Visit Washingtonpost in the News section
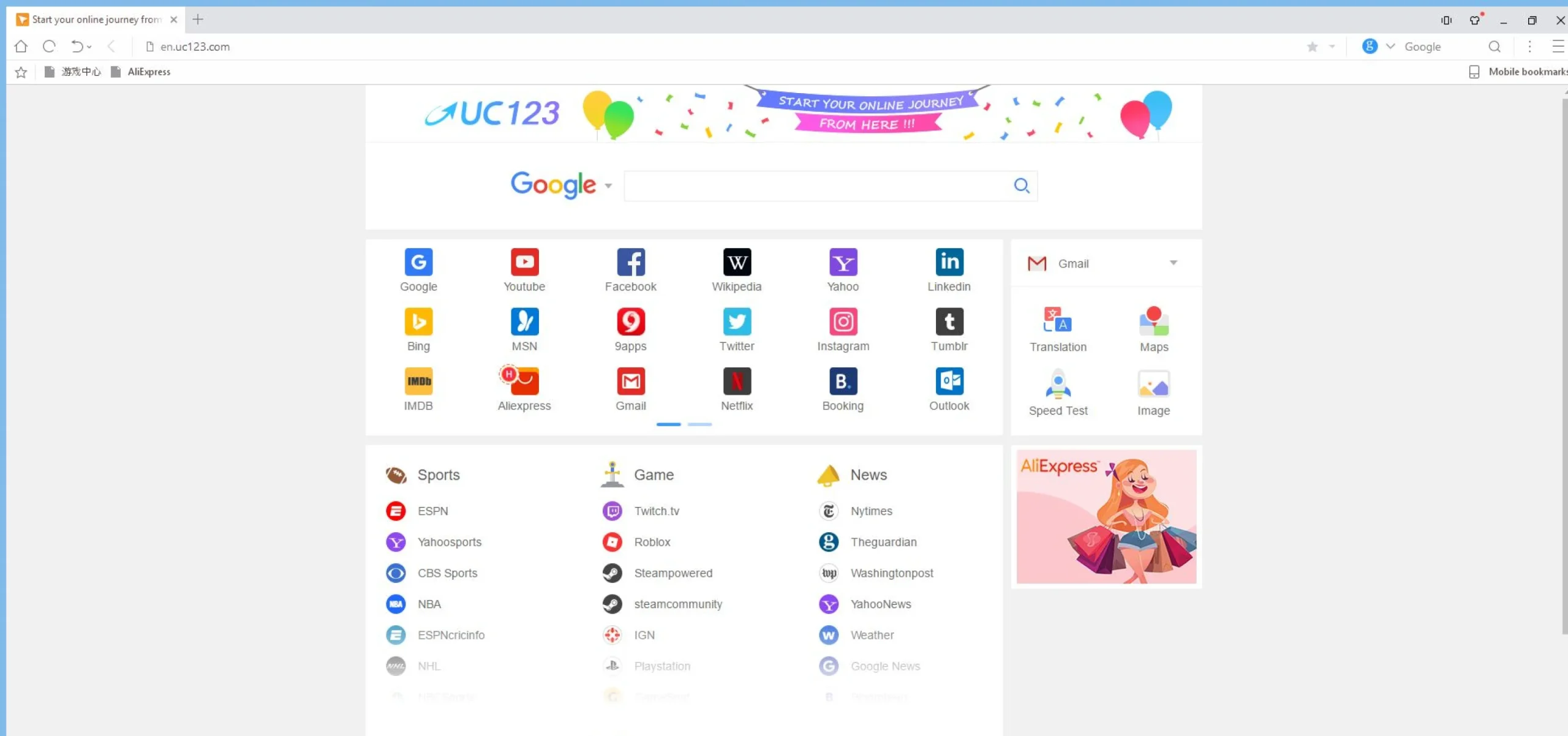Screen dimensions: 1568x736 892,573
